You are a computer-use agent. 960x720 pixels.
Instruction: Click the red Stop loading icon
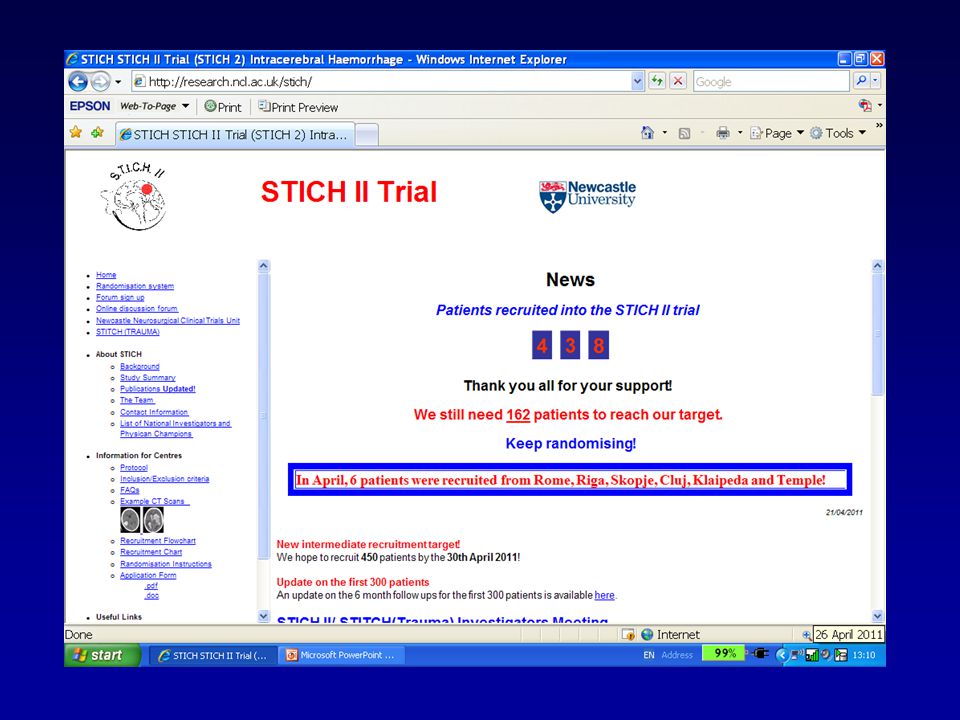678,81
